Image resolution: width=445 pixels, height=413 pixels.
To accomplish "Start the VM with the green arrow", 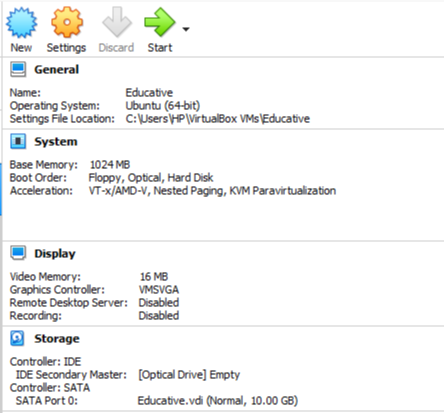I will 160,22.
